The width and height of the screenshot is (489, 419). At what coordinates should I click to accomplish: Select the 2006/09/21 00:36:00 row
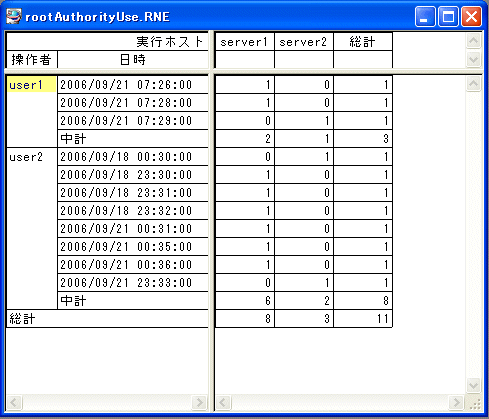[x=133, y=265]
